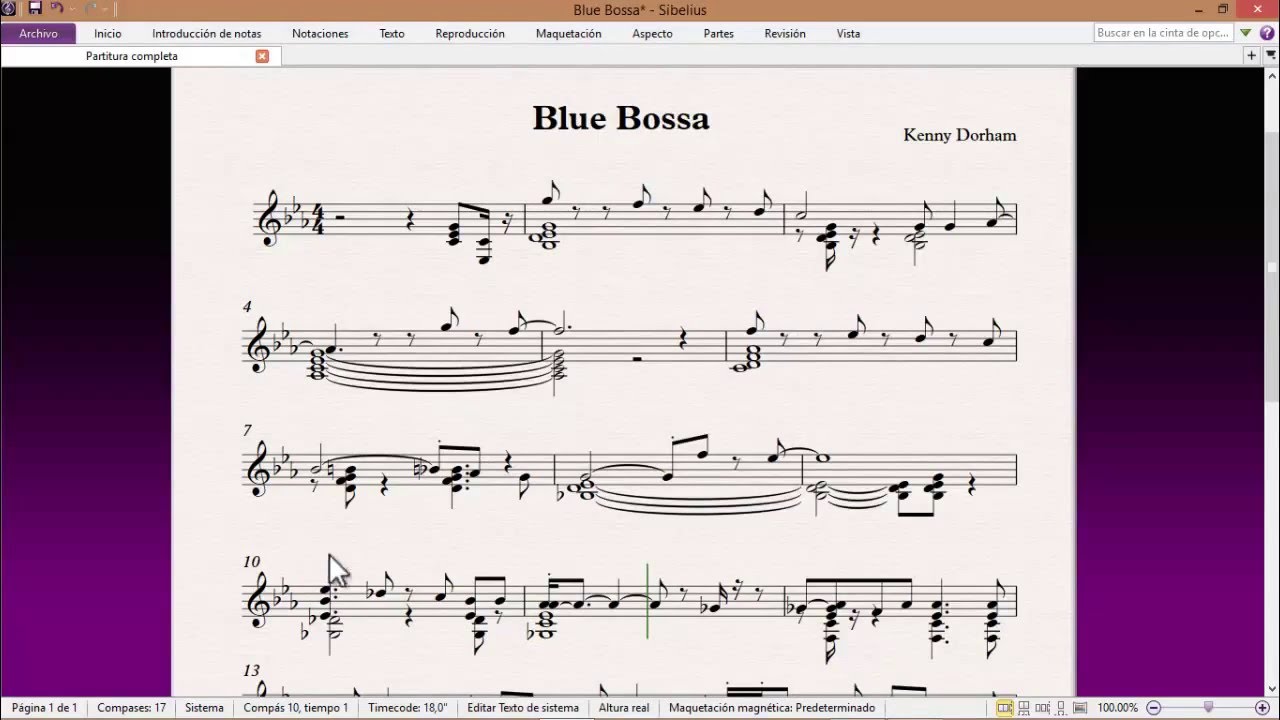Click the Compás 10, tiempo 1 status entry

[x=296, y=708]
